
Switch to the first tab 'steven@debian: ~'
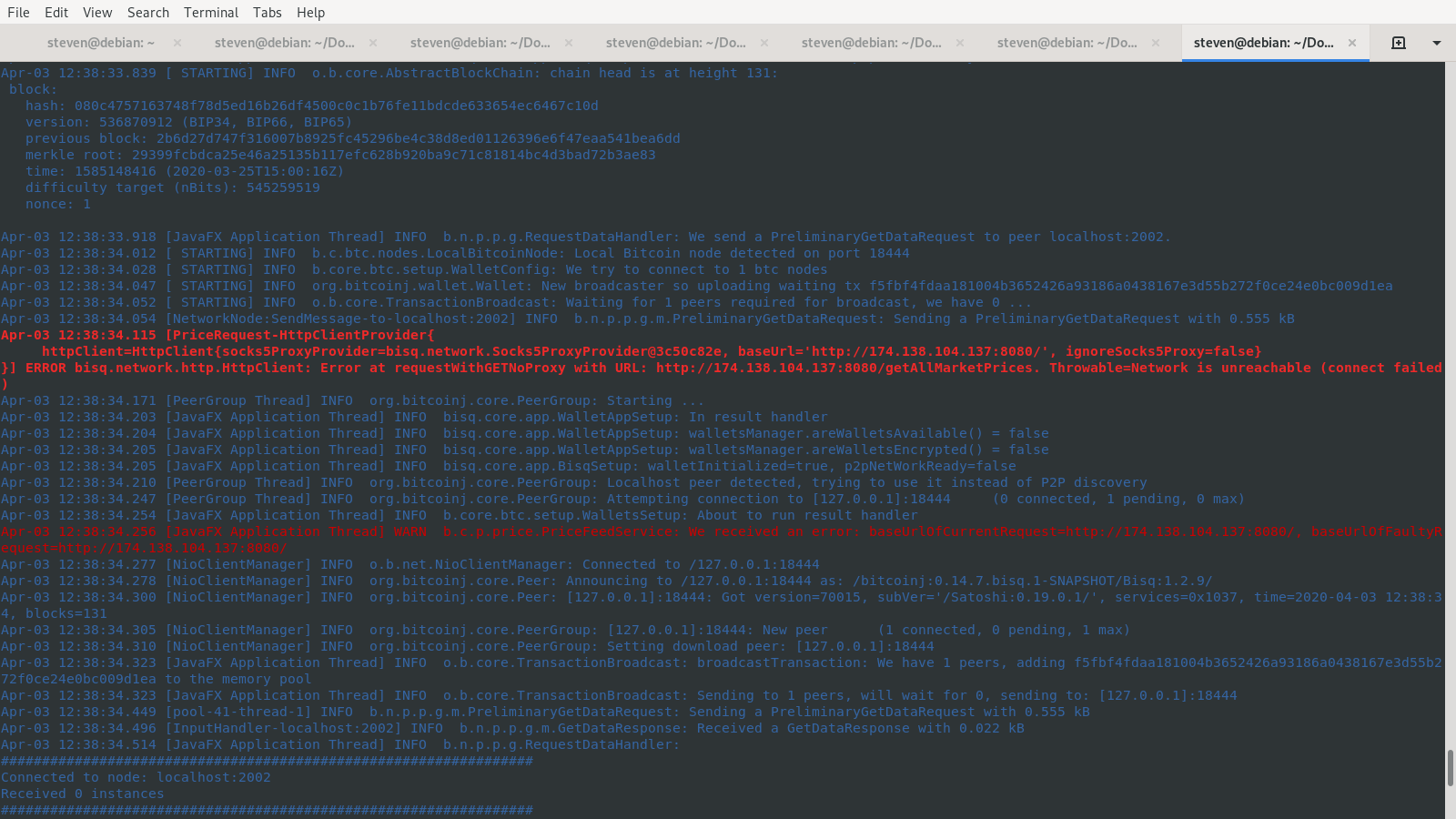click(101, 43)
